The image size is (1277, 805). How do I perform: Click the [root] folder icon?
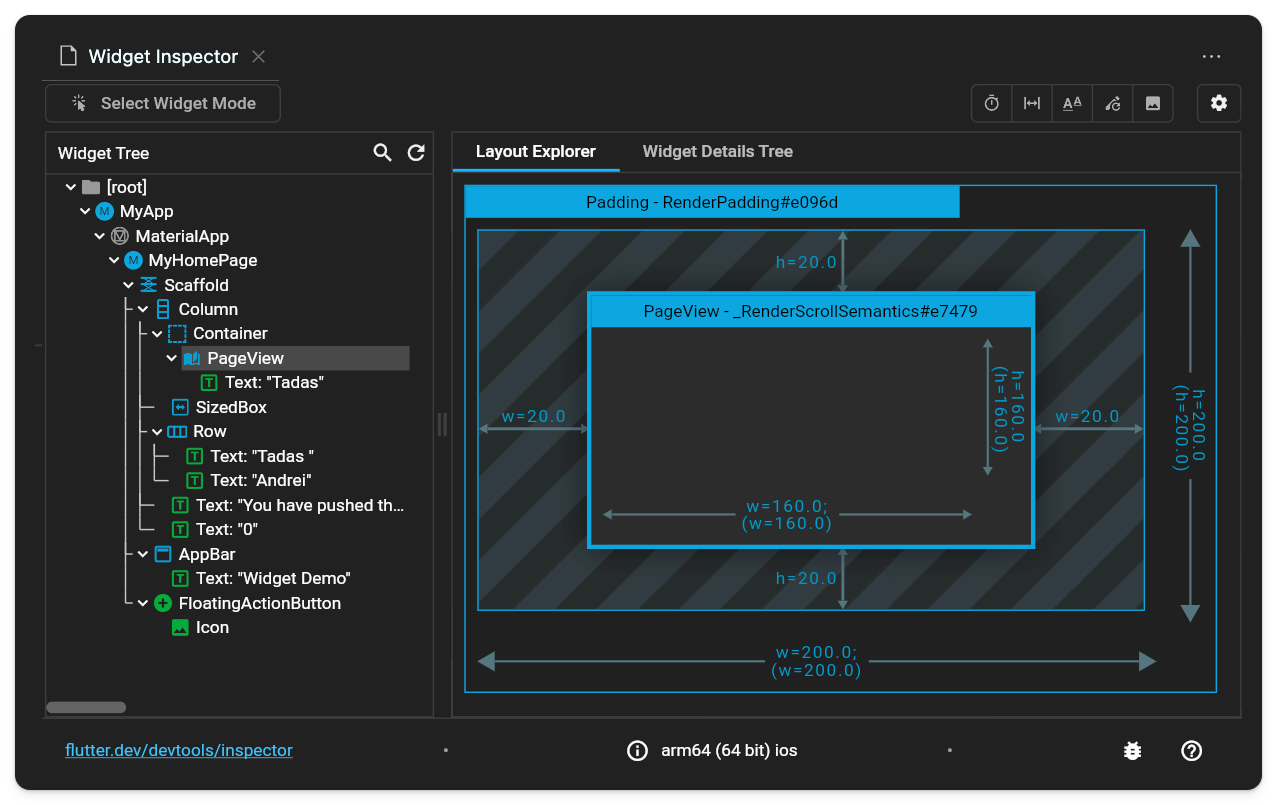[91, 187]
